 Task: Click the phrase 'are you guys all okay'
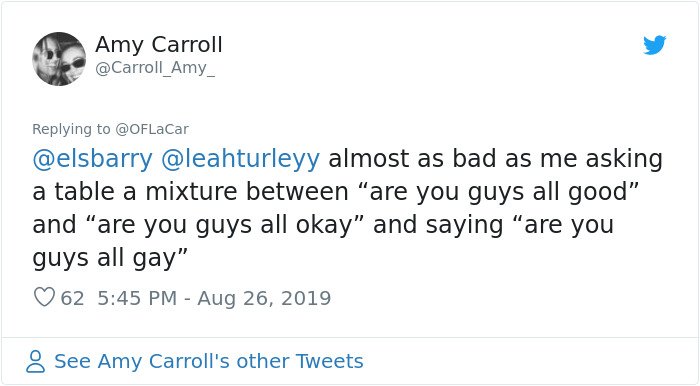coord(225,225)
